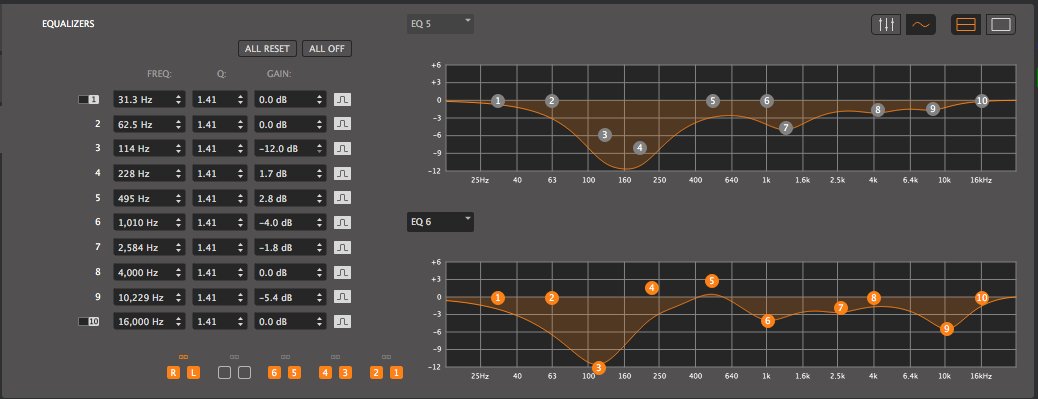The width and height of the screenshot is (1038, 399).
Task: Click the filter shape icon for band 6
Action: [342, 223]
